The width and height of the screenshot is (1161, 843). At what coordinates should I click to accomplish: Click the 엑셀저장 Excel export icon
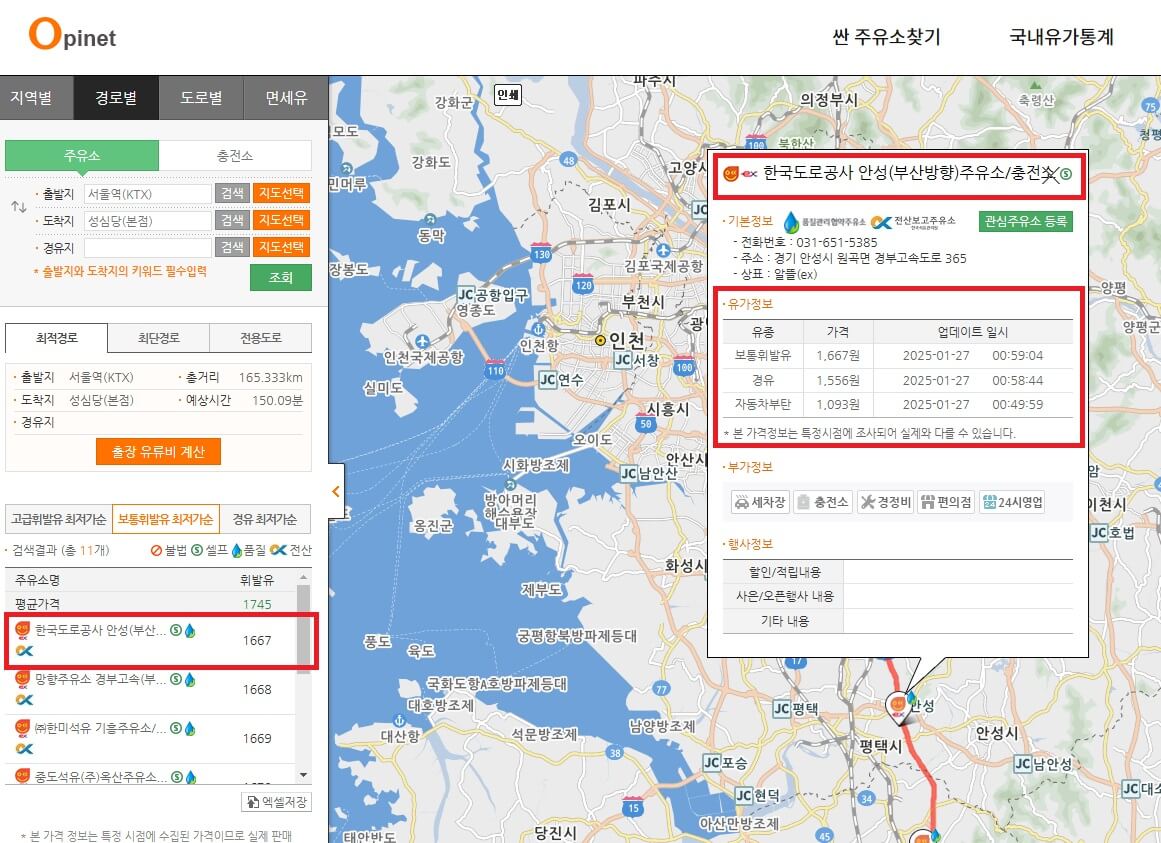click(x=276, y=801)
